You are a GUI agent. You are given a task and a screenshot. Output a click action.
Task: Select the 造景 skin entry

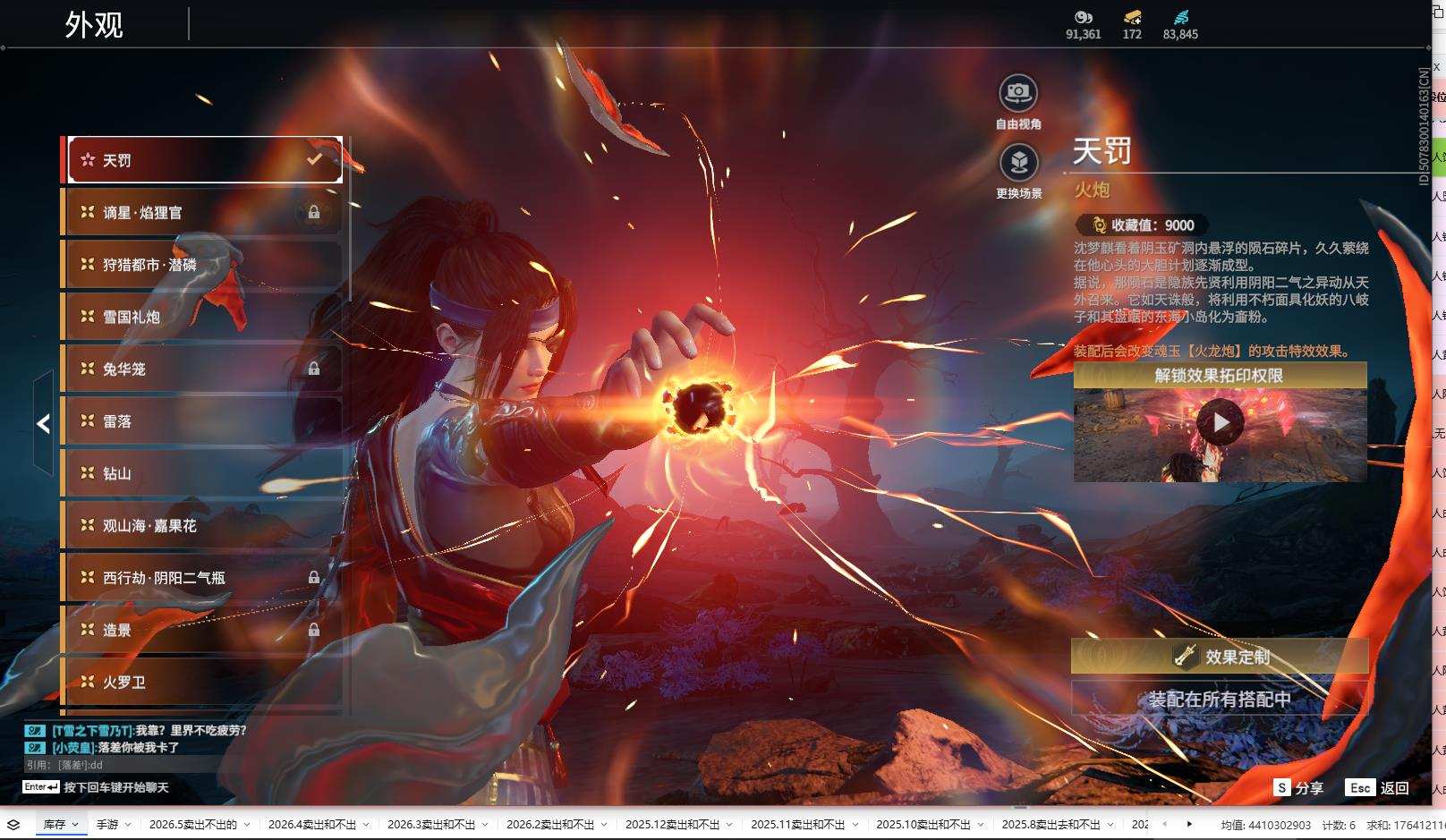coord(203,630)
